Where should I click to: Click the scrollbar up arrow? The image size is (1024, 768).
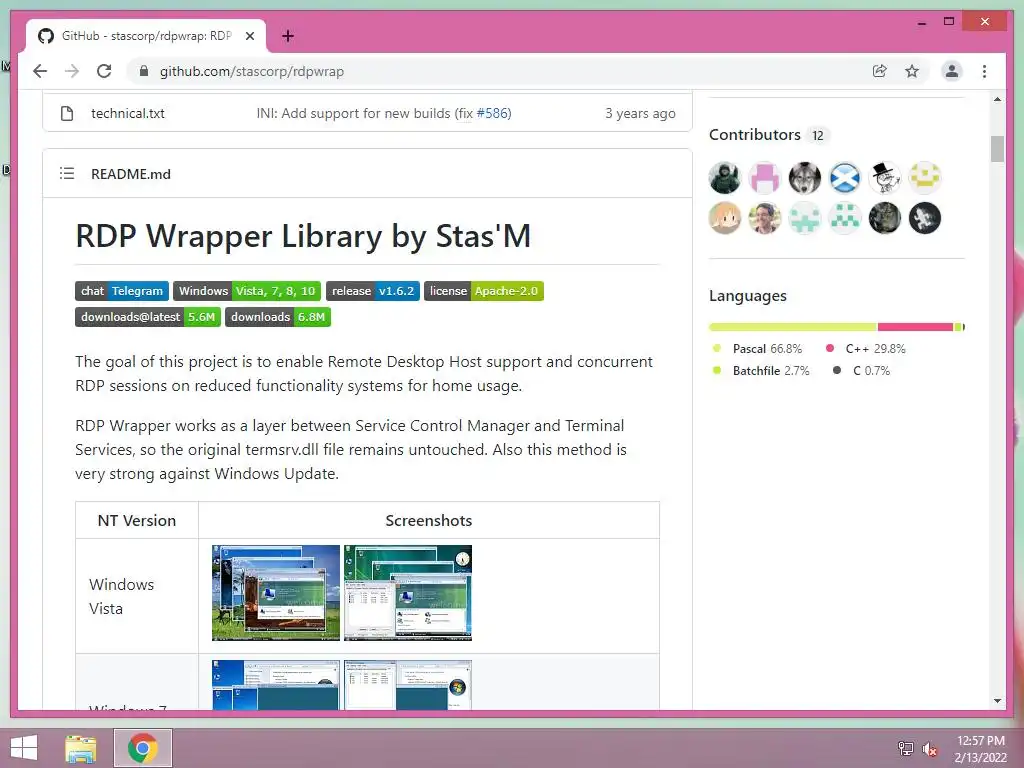(997, 99)
